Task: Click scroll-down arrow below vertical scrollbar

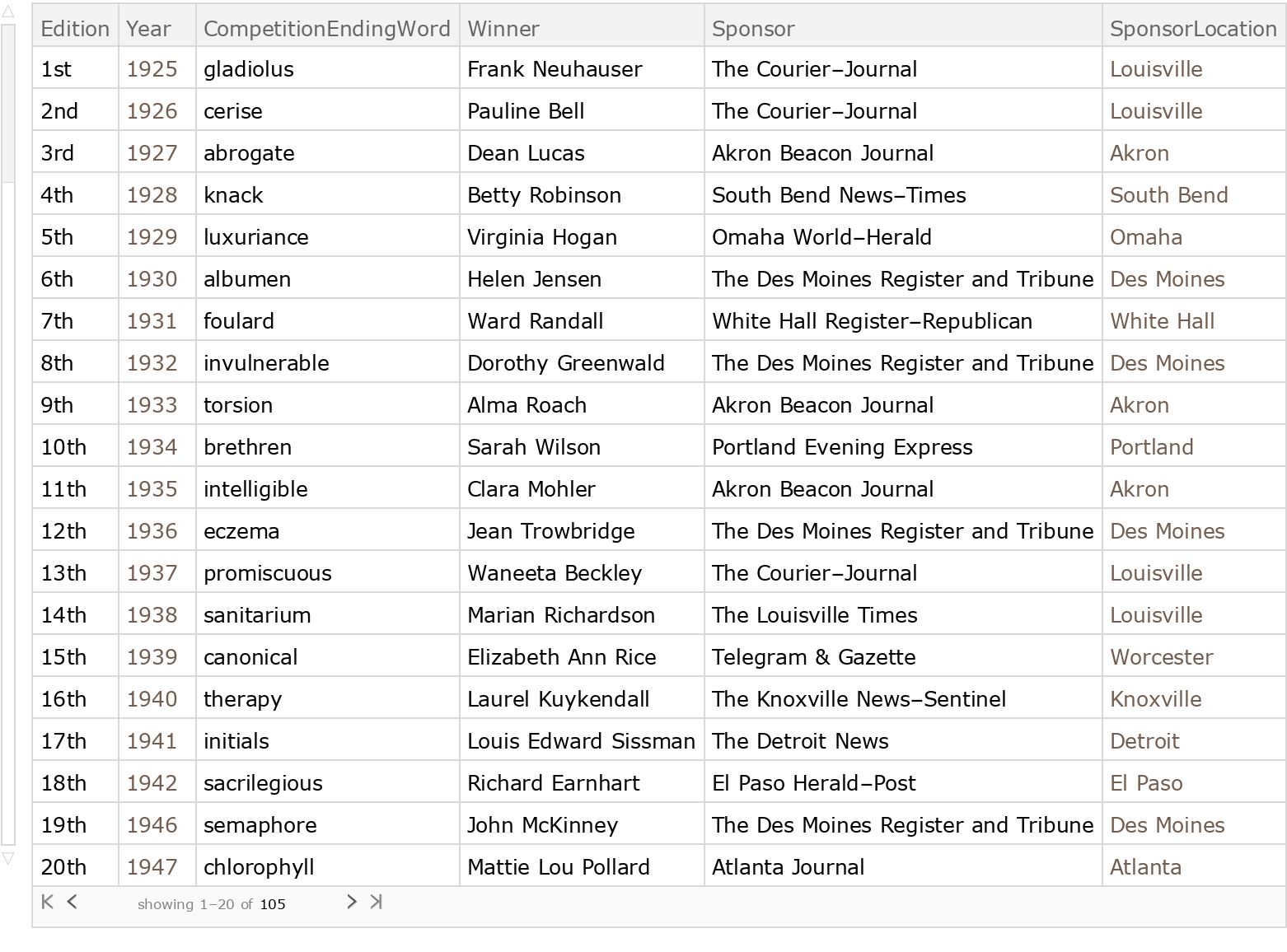Action: point(8,858)
